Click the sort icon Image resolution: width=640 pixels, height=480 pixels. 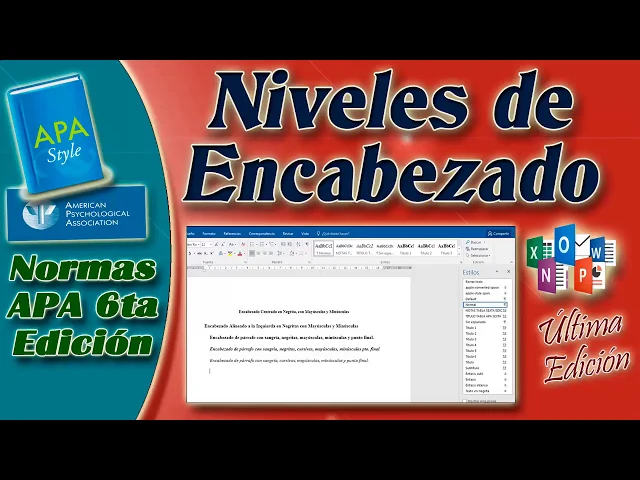click(298, 244)
